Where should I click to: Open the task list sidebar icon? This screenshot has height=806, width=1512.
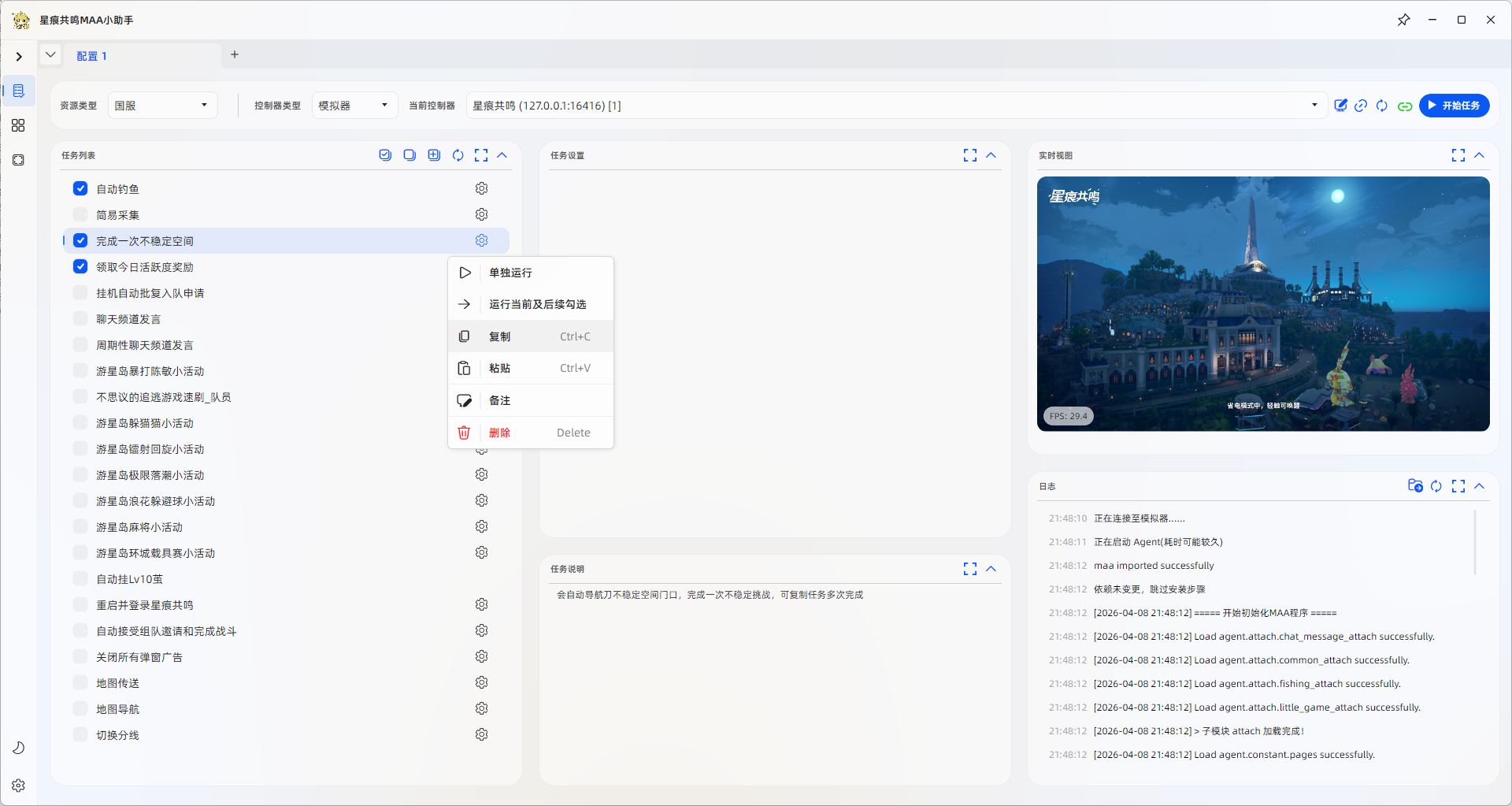coord(18,91)
